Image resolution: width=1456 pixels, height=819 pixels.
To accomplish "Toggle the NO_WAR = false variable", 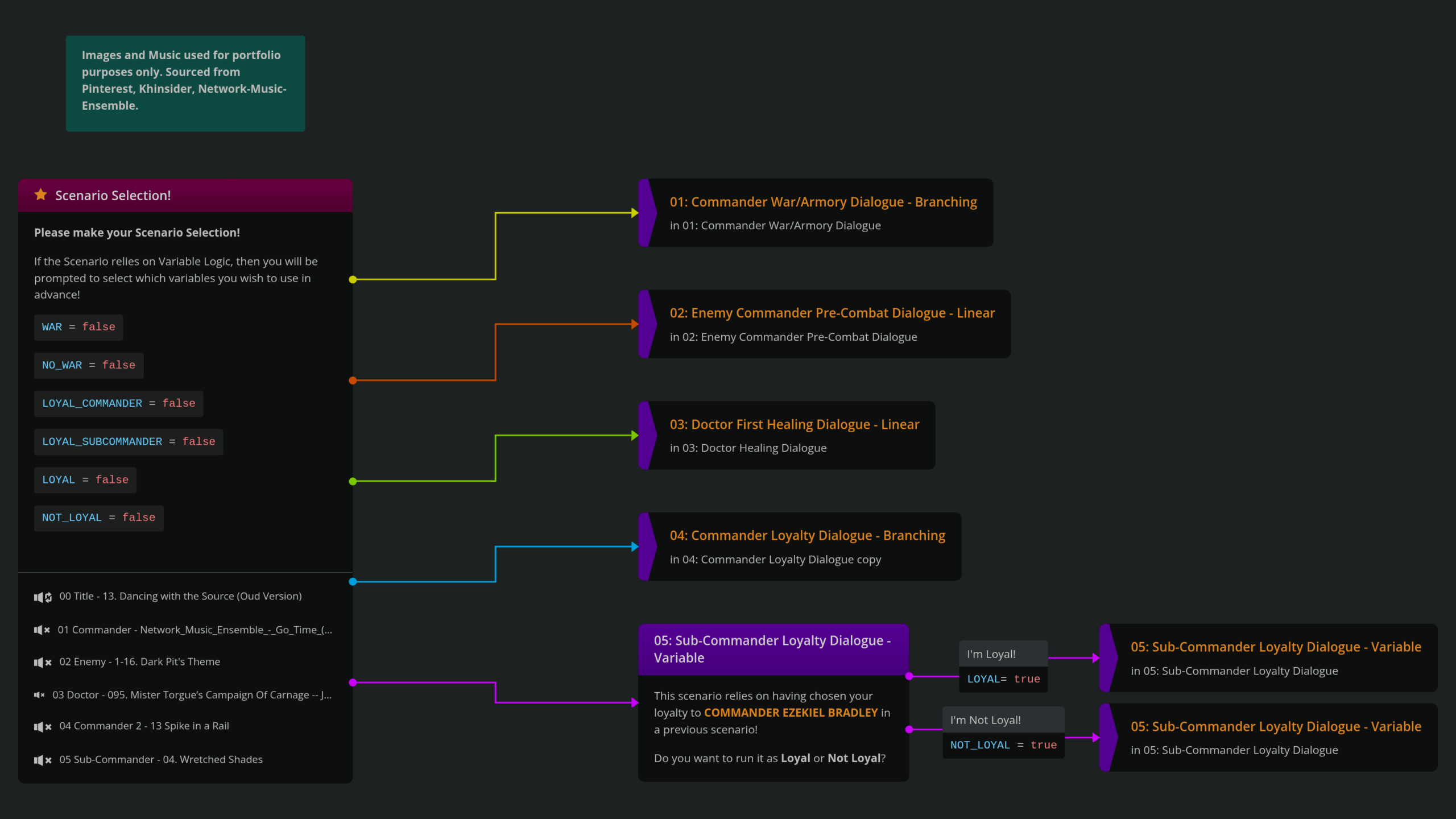I will (89, 365).
